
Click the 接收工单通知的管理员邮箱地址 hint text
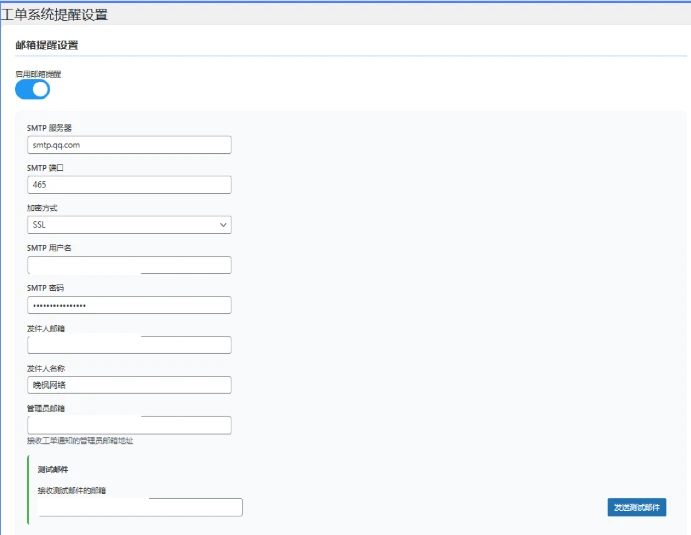pos(80,440)
